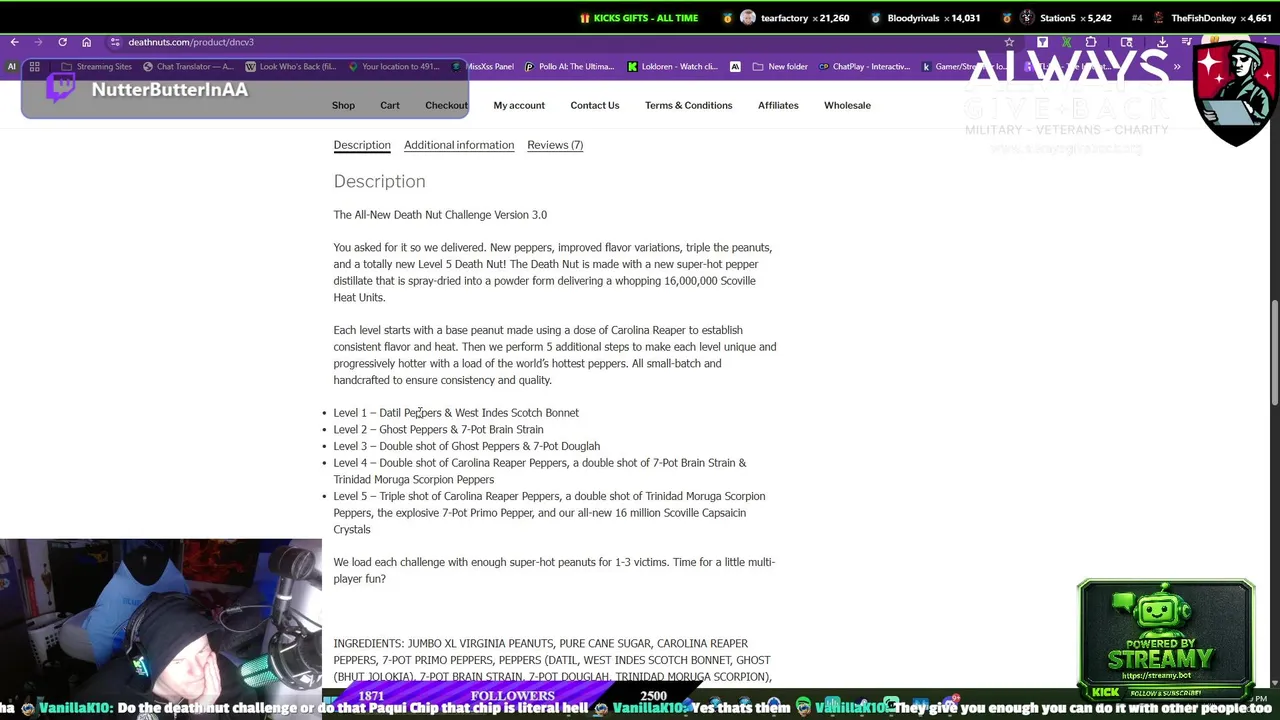Click the AI bookmark icon
The width and height of the screenshot is (1280, 720).
pos(11,66)
